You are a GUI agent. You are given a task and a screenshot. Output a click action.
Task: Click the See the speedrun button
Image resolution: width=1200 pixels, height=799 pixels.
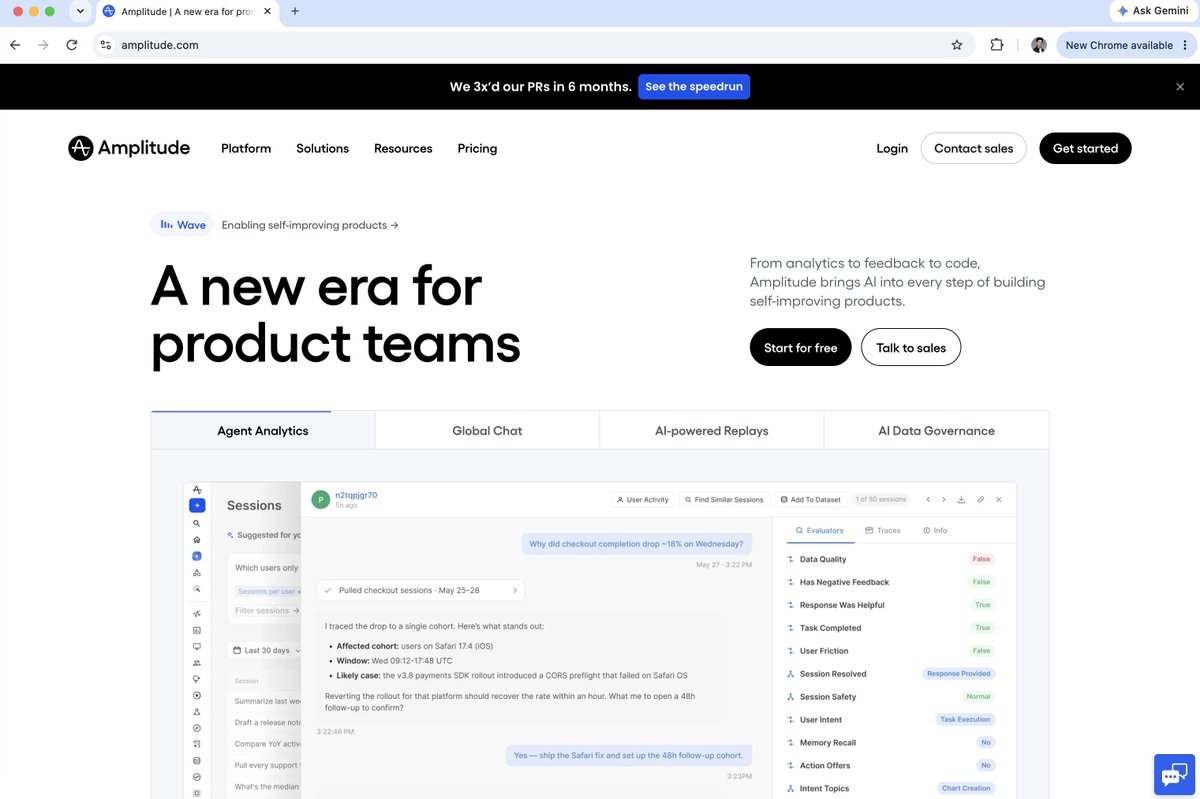click(694, 87)
